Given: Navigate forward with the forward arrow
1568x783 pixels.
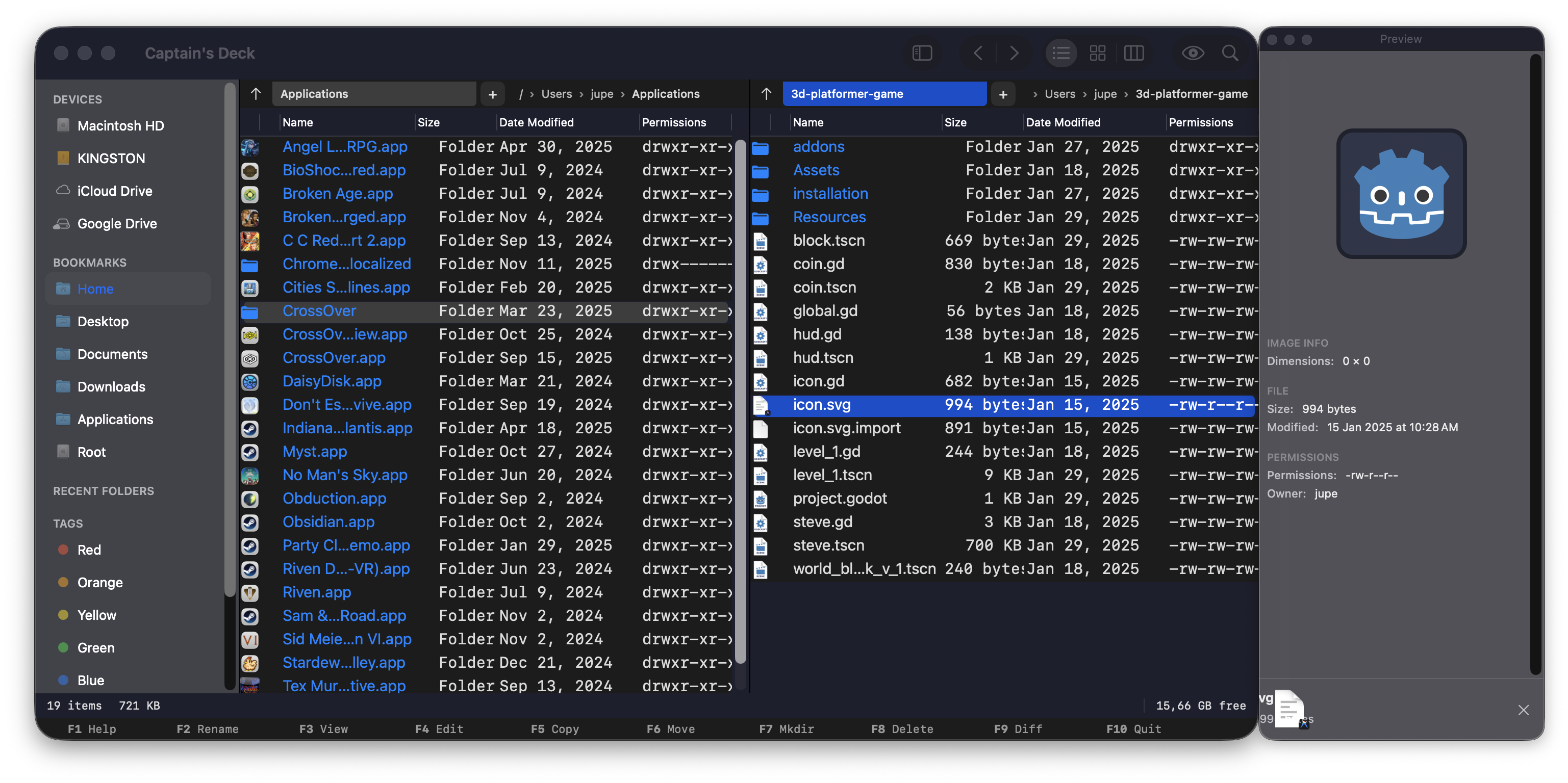Looking at the screenshot, I should pyautogui.click(x=1014, y=53).
